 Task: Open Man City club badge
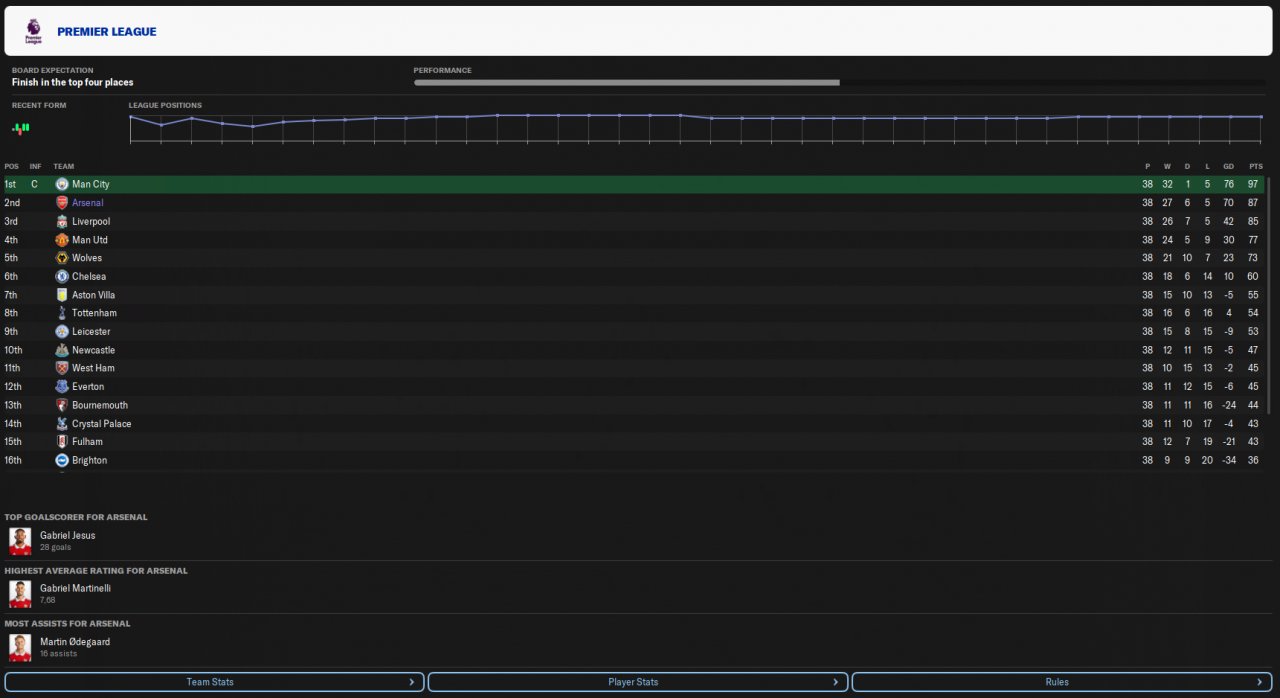[62, 184]
